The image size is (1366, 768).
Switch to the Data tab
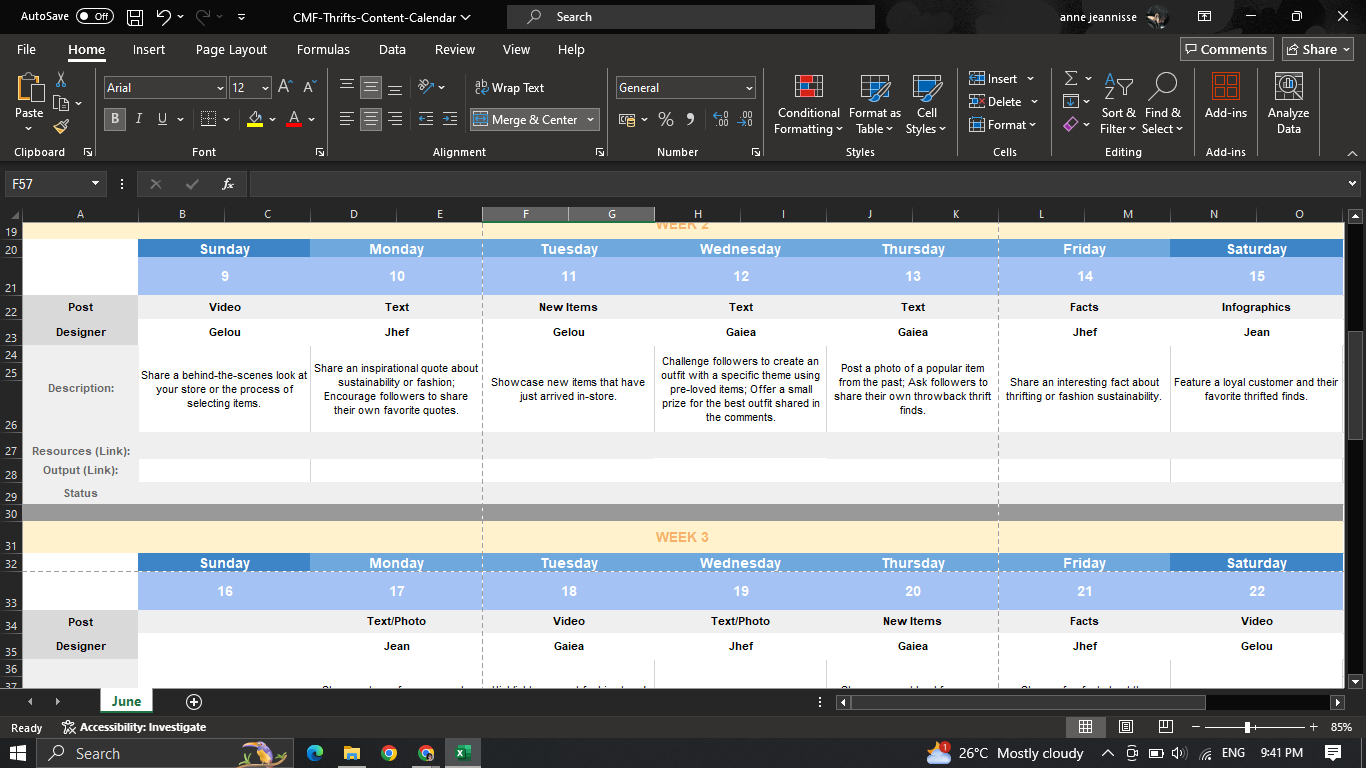[x=392, y=49]
